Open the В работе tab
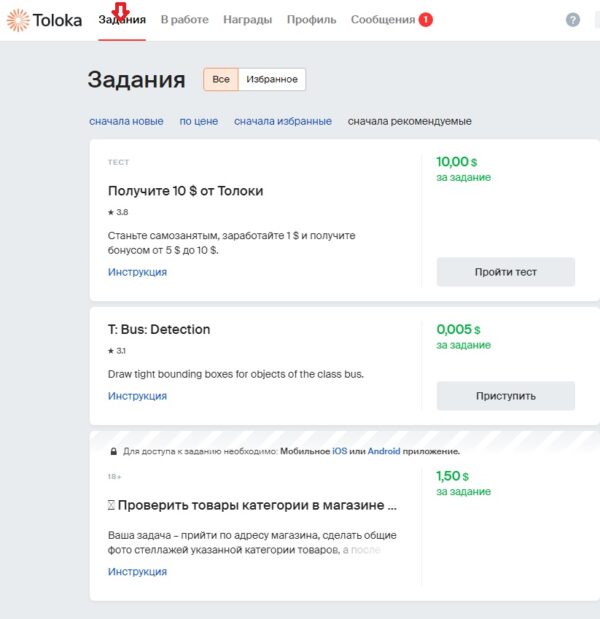This screenshot has height=619, width=600. [184, 20]
